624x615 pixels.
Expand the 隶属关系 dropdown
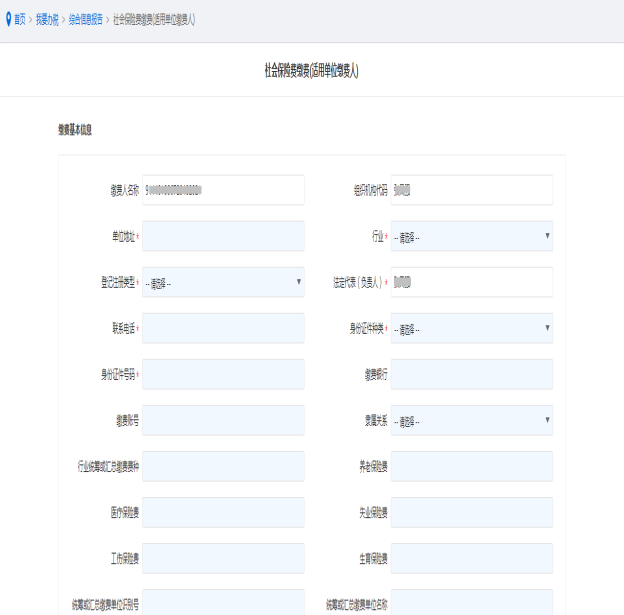point(471,420)
